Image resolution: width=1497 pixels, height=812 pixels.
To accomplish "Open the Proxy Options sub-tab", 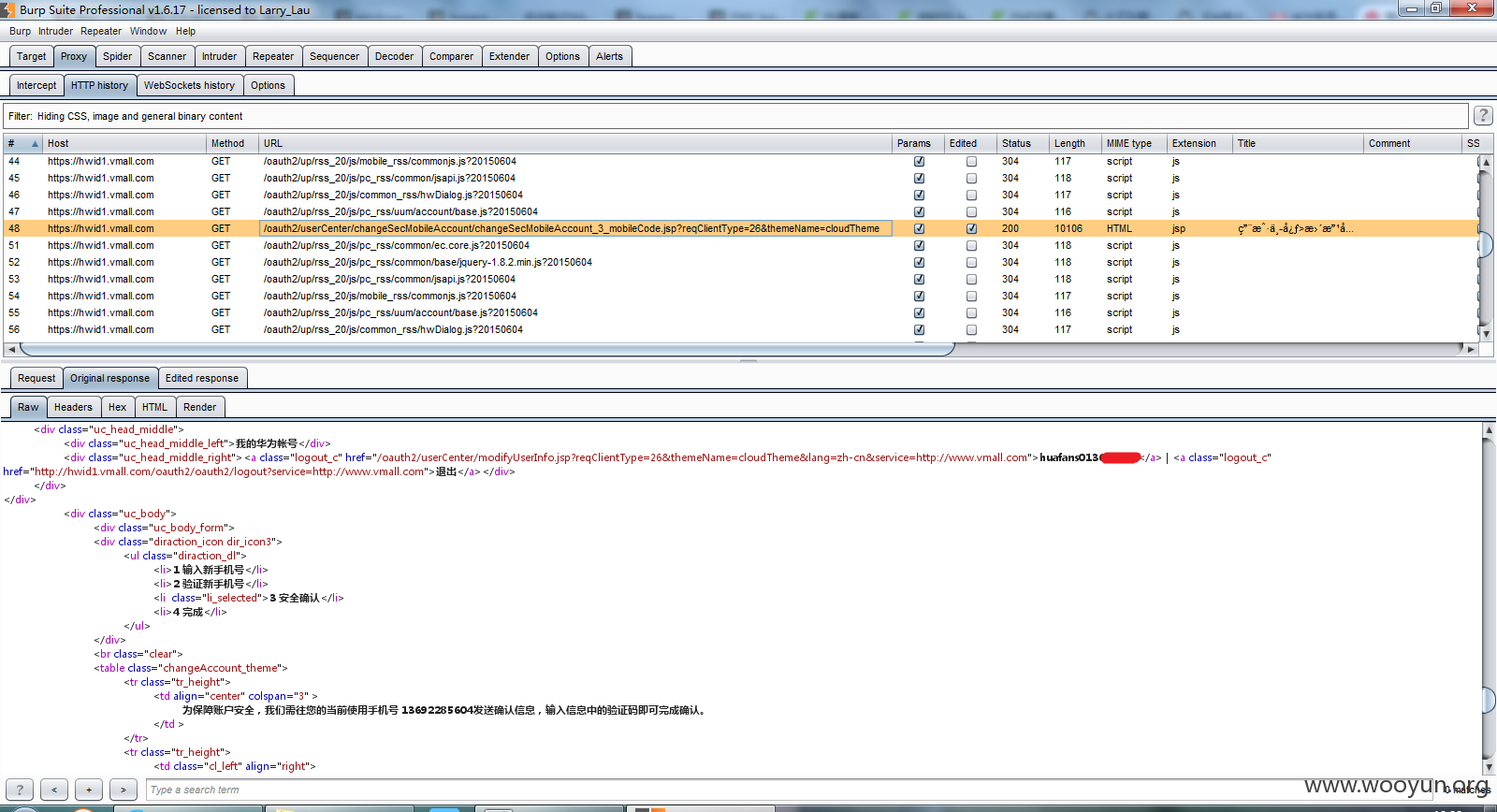I will [x=268, y=85].
